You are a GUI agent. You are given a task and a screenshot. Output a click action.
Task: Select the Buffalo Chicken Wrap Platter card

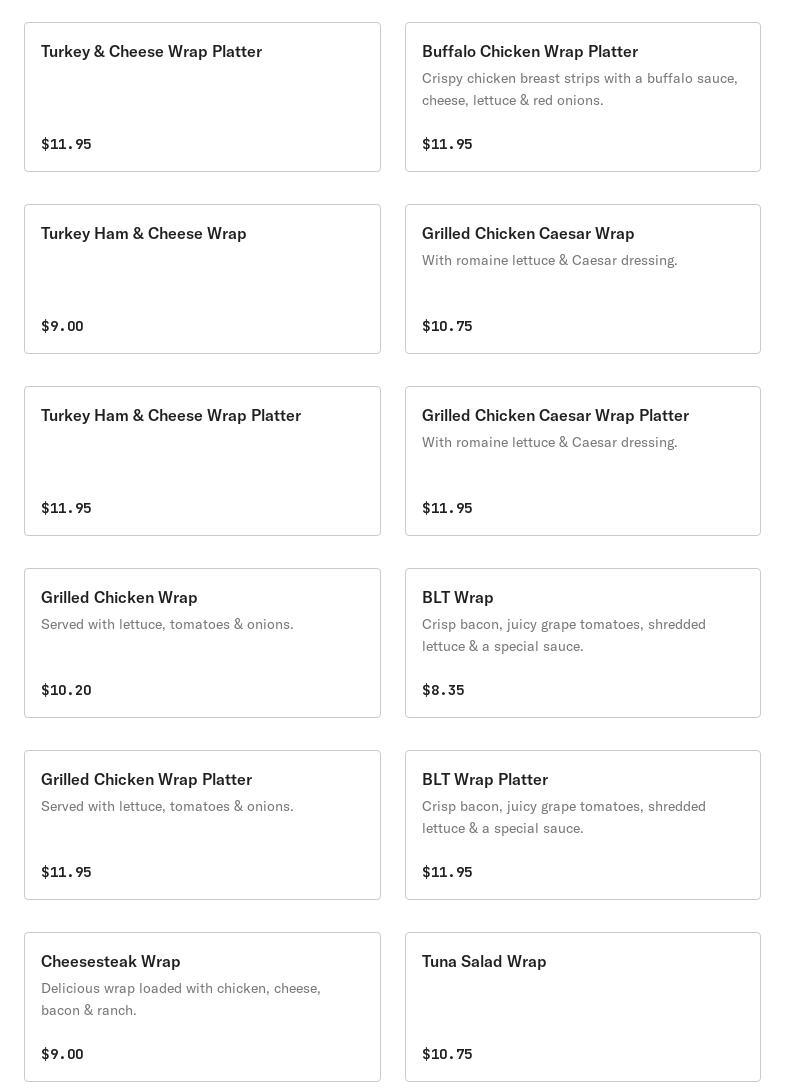point(583,97)
